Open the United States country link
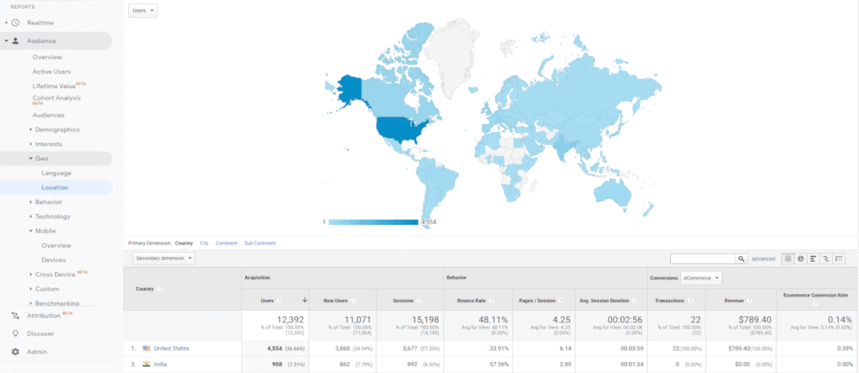This screenshot has width=859, height=373. coord(171,348)
